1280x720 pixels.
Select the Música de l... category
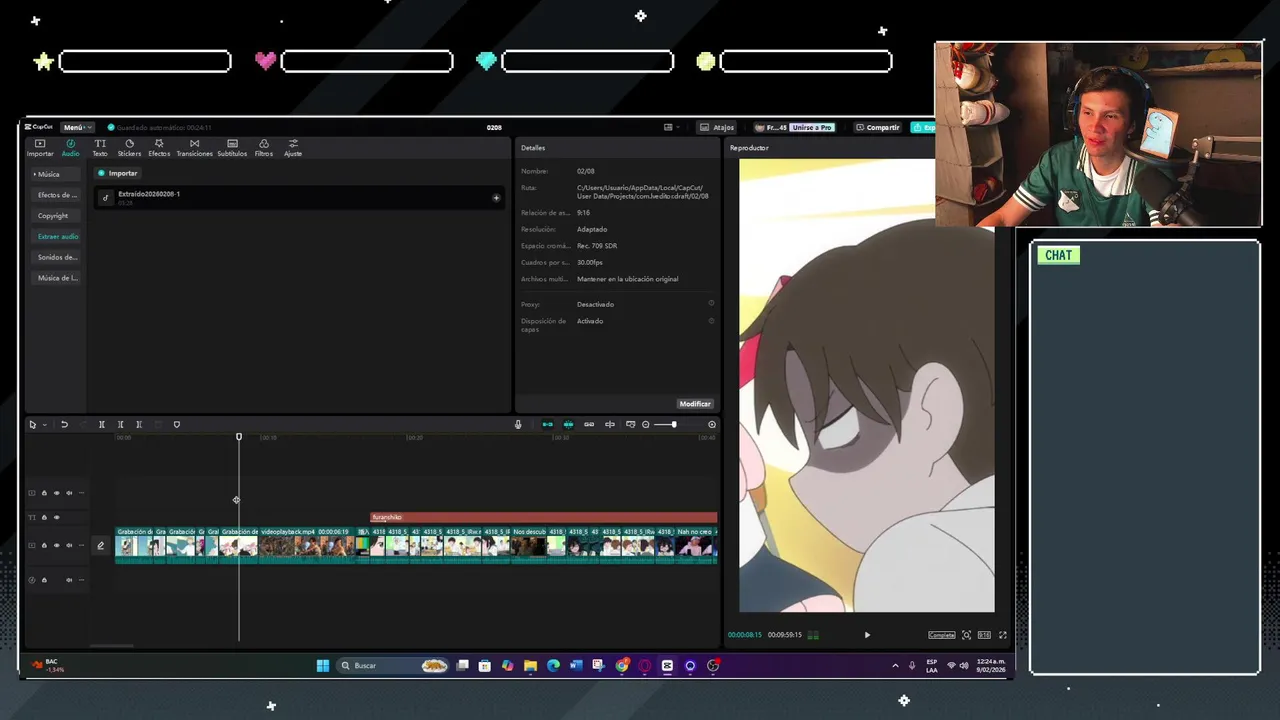(x=57, y=278)
